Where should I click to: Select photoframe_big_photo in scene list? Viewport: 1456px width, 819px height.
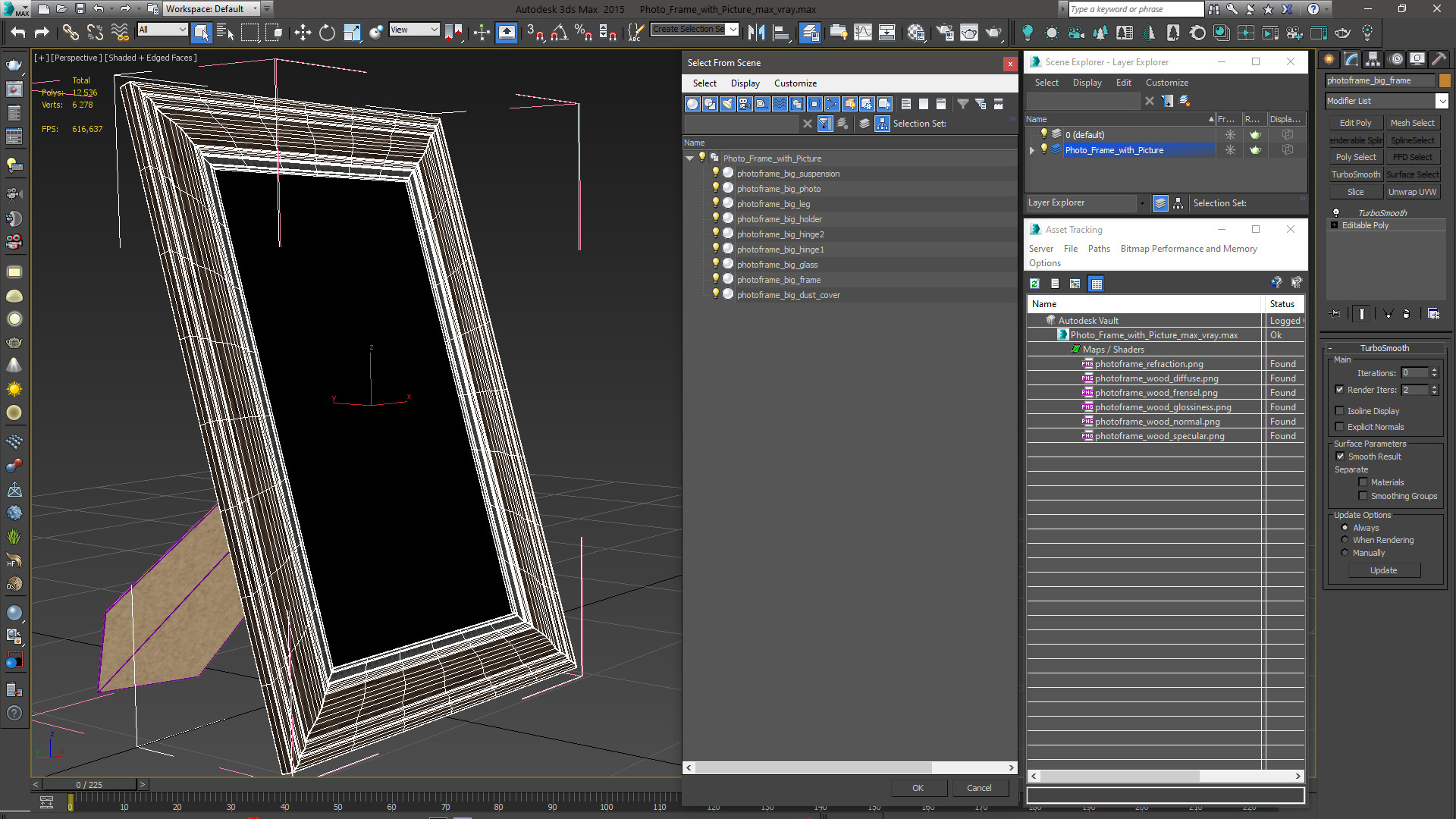[778, 188]
